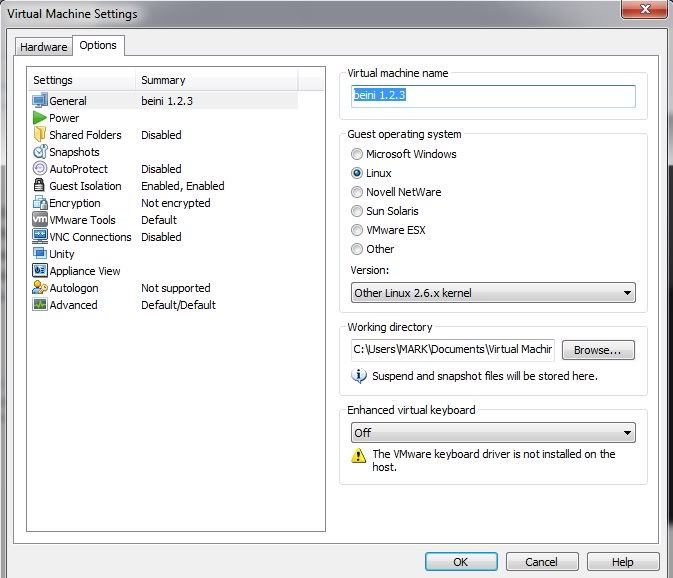This screenshot has width=673, height=578.
Task: Select the VMware Tools row text
Action: pos(82,220)
